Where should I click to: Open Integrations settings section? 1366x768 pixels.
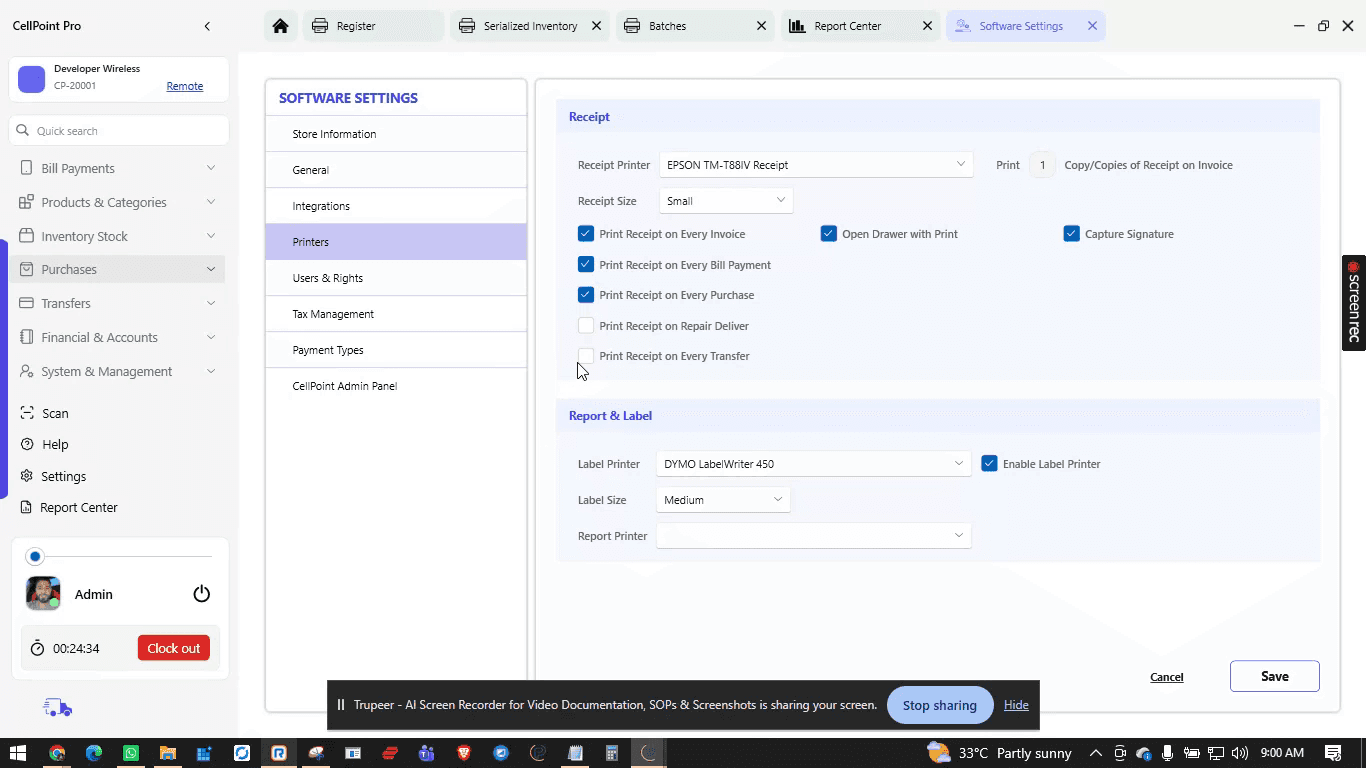[396, 206]
